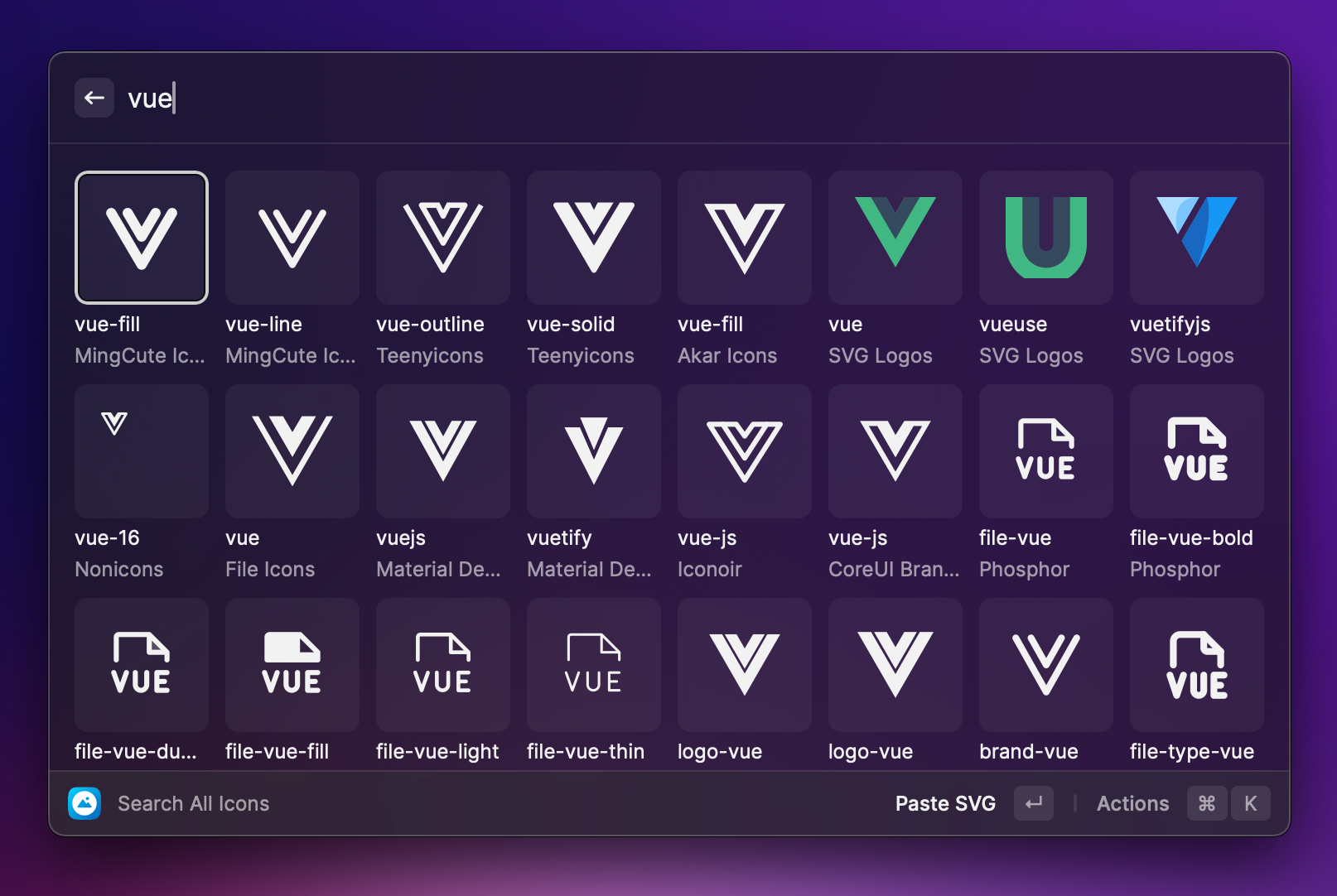Pick the vue-solid Teenyicons icon
Screen dimensions: 1337x896
tap(593, 238)
